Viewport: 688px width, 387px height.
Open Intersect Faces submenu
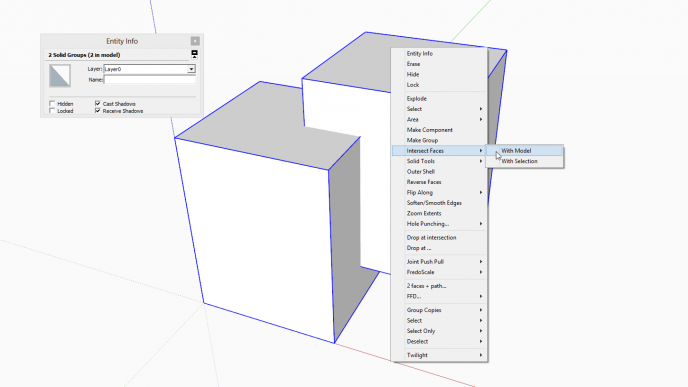pos(439,151)
